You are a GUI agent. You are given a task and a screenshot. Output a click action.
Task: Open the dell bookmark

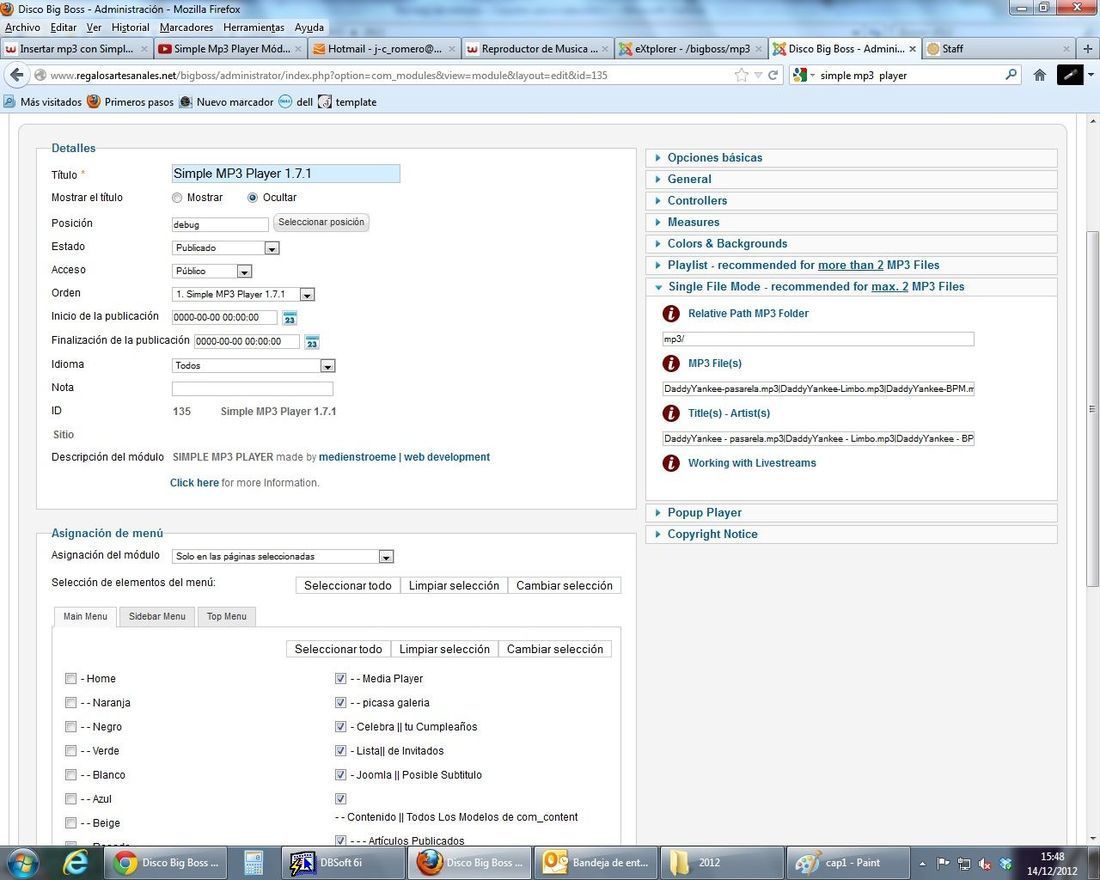(x=296, y=102)
